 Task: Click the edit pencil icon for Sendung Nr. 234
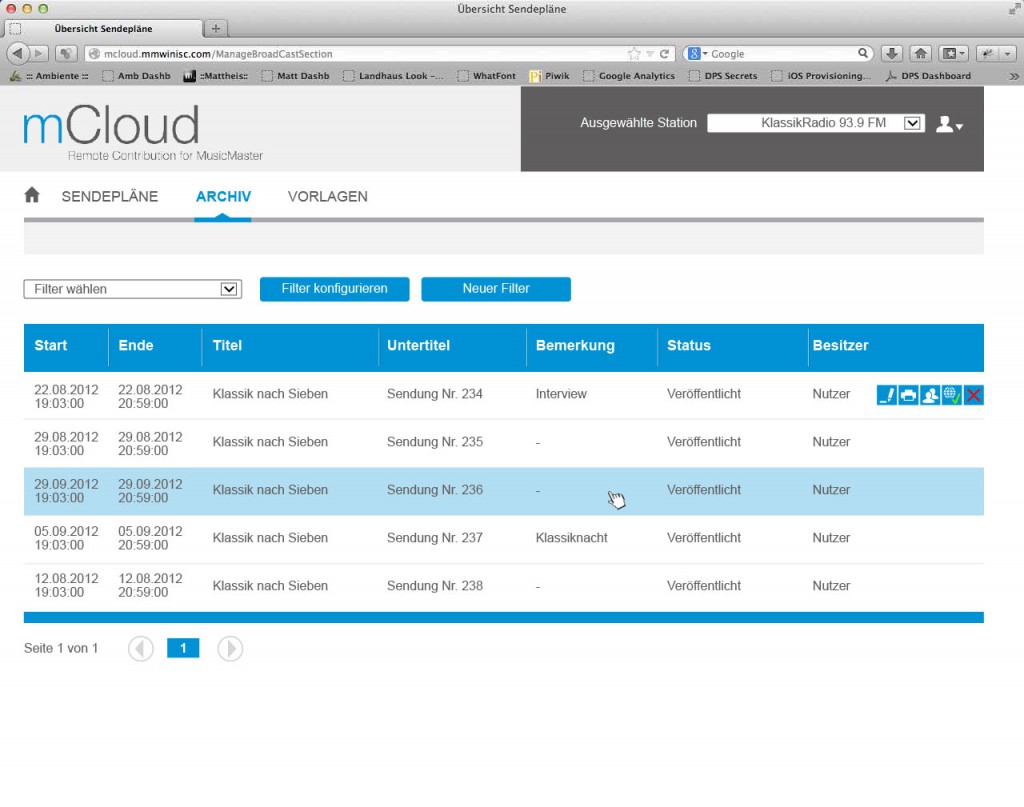(887, 395)
